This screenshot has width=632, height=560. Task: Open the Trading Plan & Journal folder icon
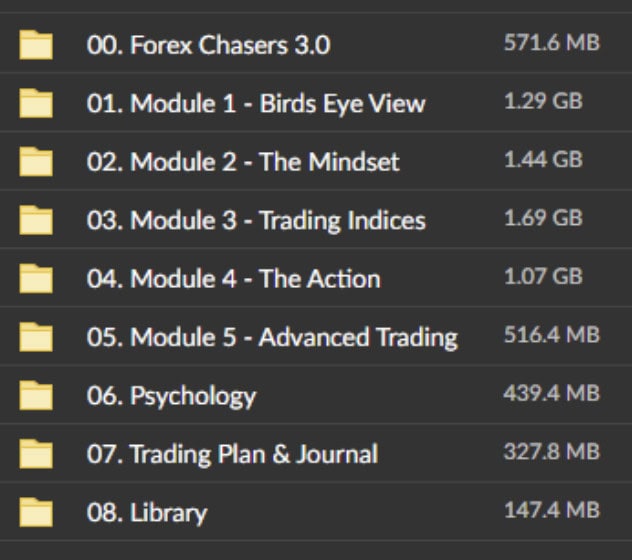[x=36, y=454]
